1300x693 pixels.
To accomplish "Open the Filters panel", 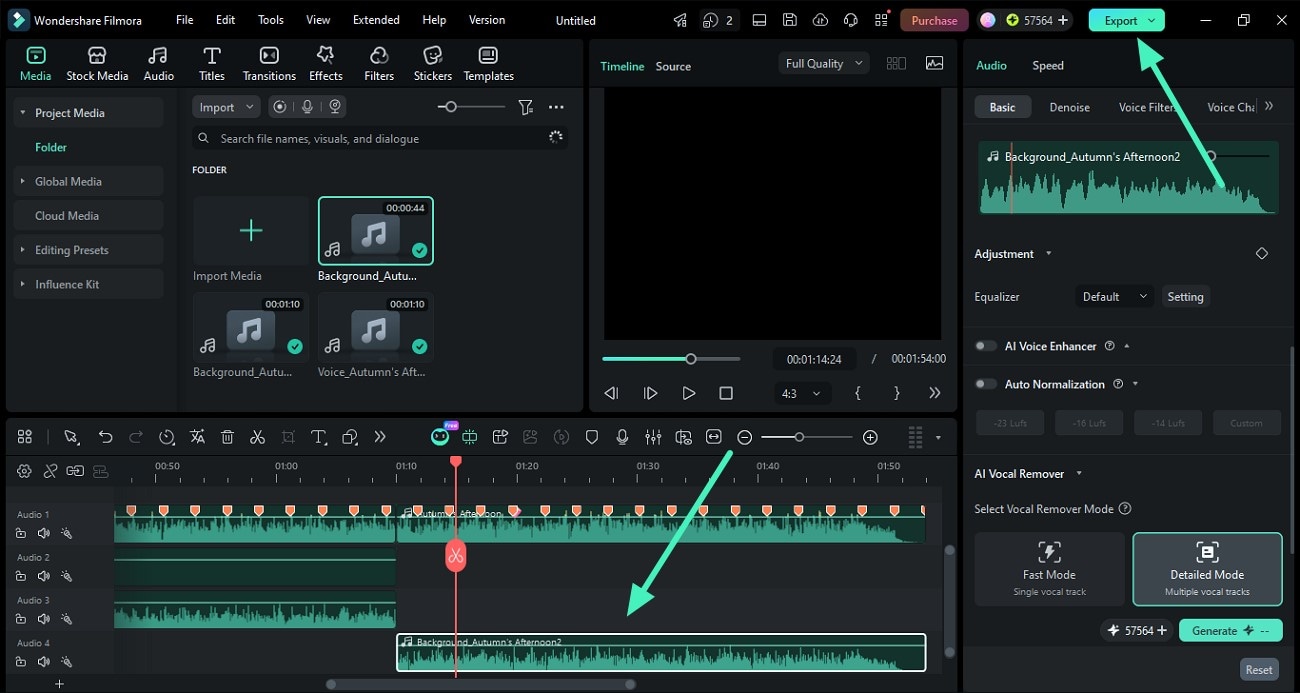I will (x=379, y=64).
